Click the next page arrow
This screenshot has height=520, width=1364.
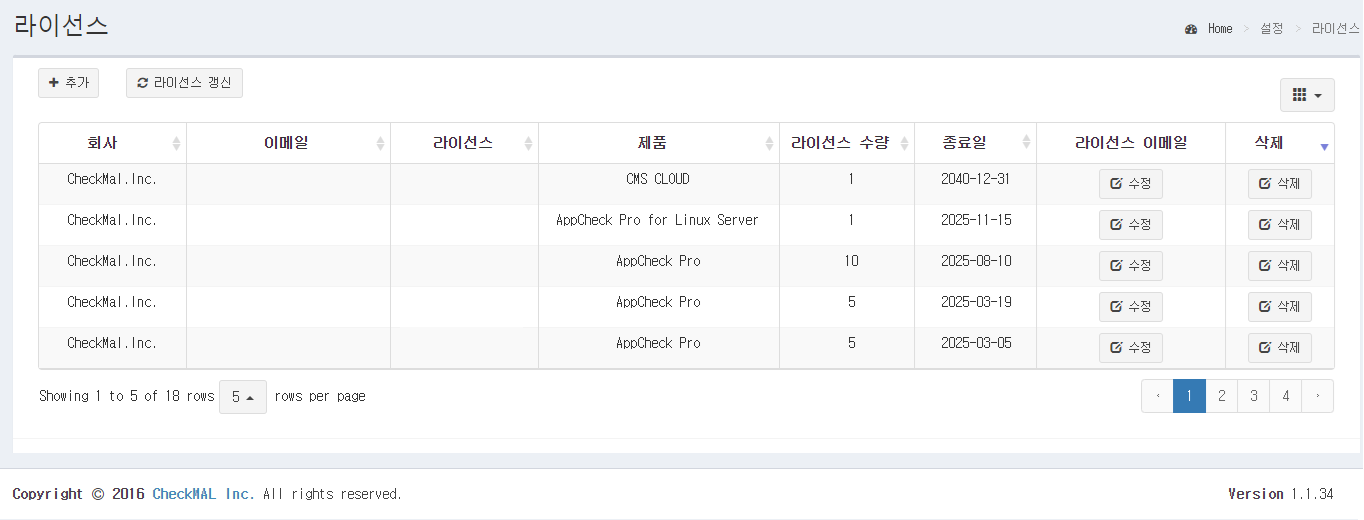point(1317,396)
